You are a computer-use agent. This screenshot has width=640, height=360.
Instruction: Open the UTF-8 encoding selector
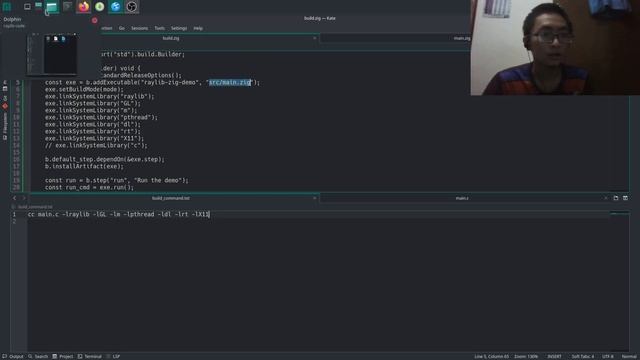pos(608,356)
